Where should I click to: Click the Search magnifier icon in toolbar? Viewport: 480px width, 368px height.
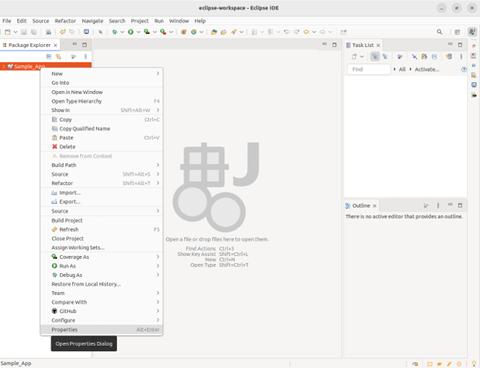440,32
